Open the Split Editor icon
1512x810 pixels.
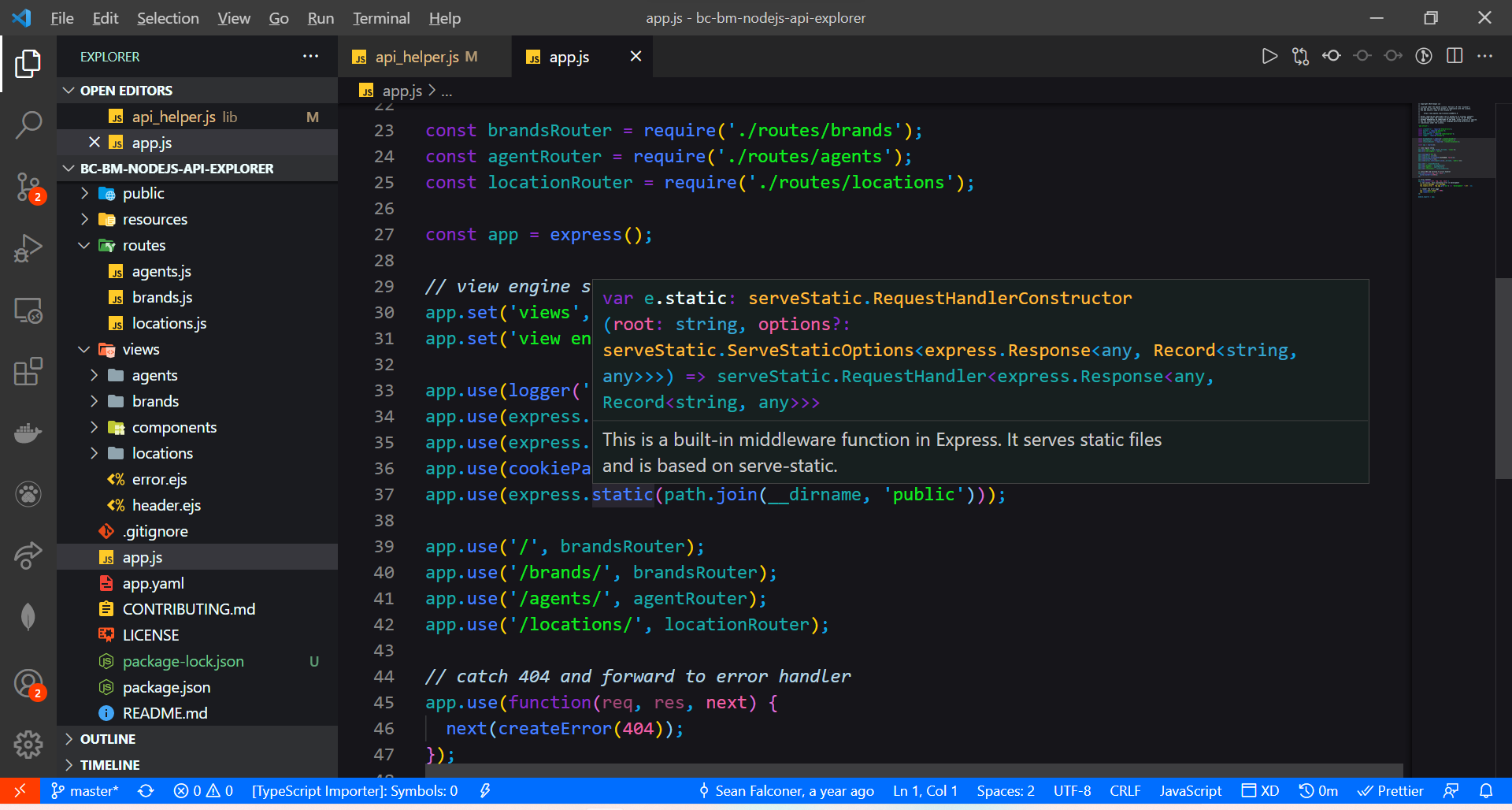click(1455, 56)
